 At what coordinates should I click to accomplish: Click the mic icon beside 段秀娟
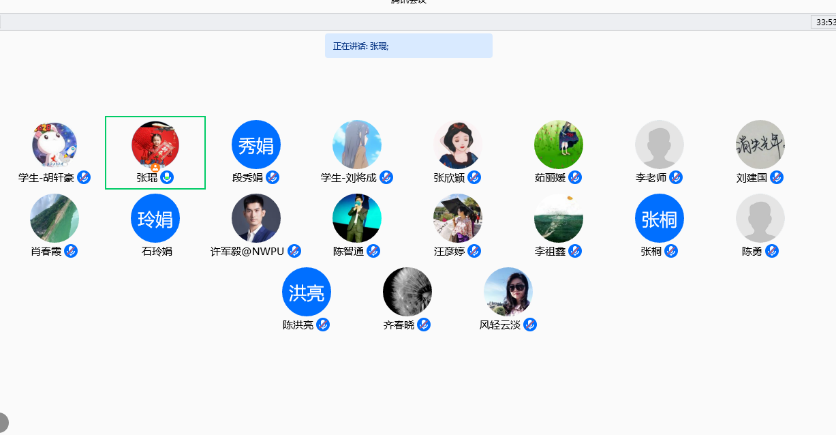click(272, 178)
